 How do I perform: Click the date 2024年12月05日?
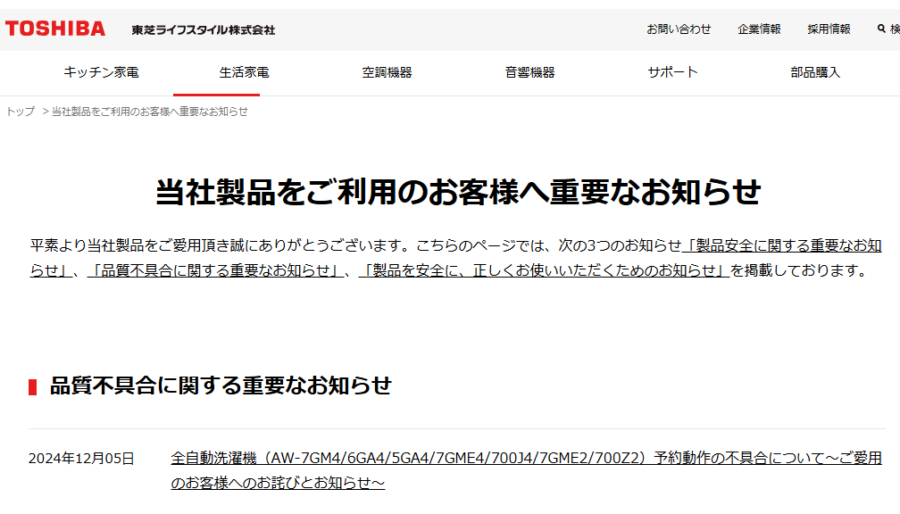[81, 458]
